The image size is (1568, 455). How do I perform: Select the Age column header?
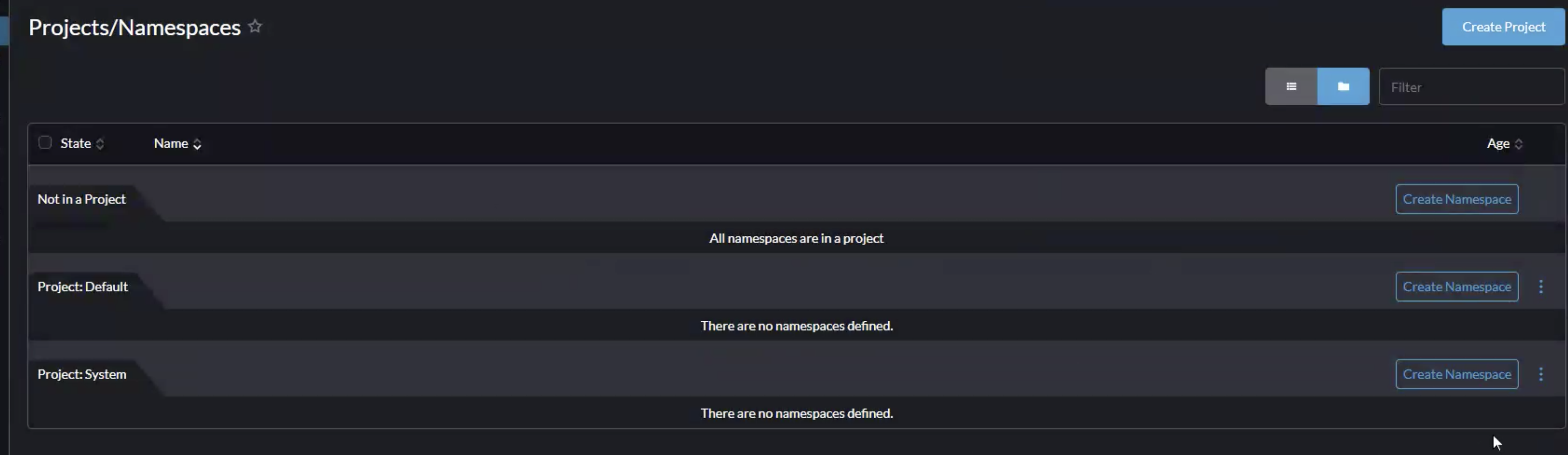tap(1498, 144)
